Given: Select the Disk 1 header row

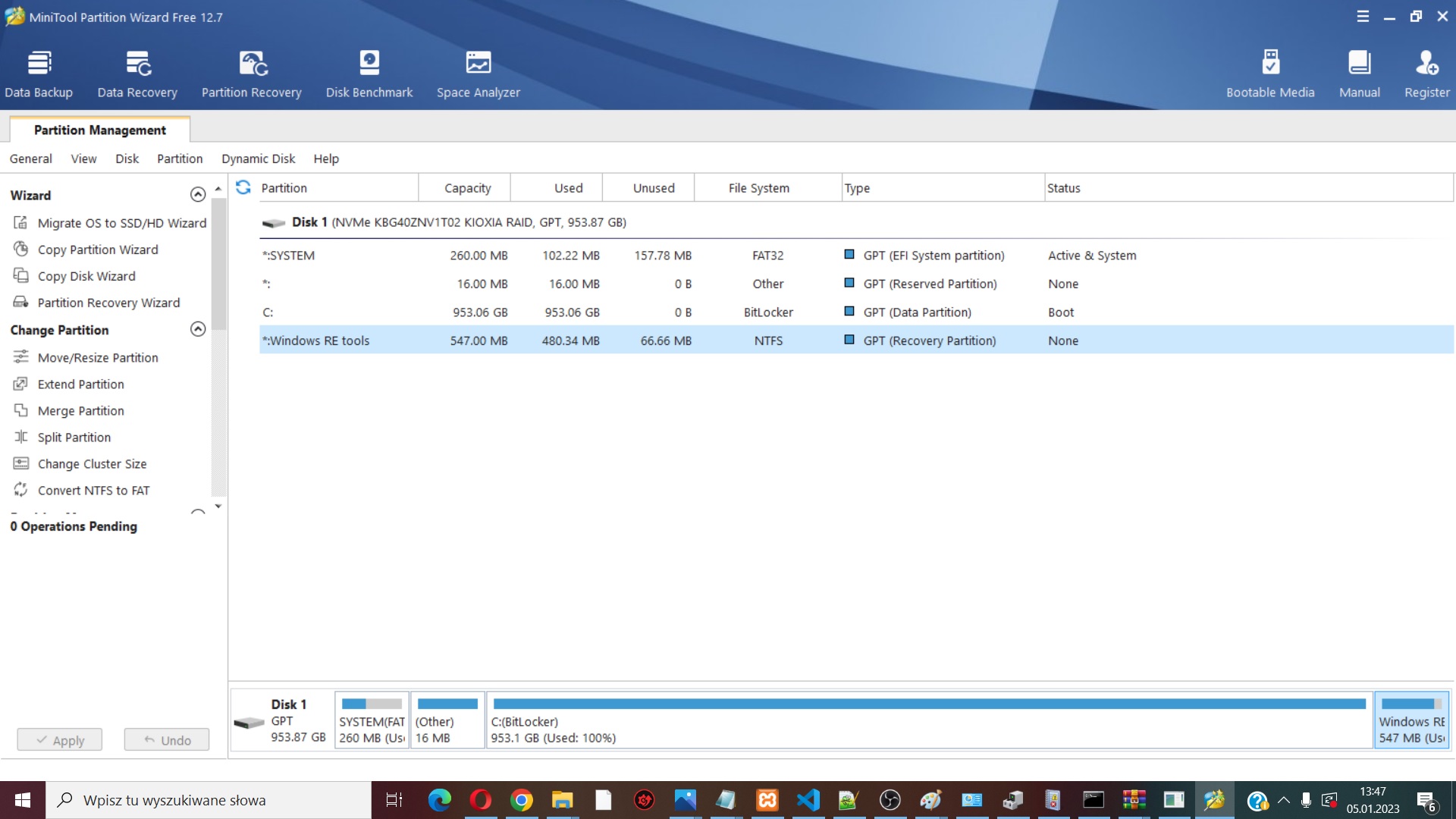Looking at the screenshot, I should 856,222.
